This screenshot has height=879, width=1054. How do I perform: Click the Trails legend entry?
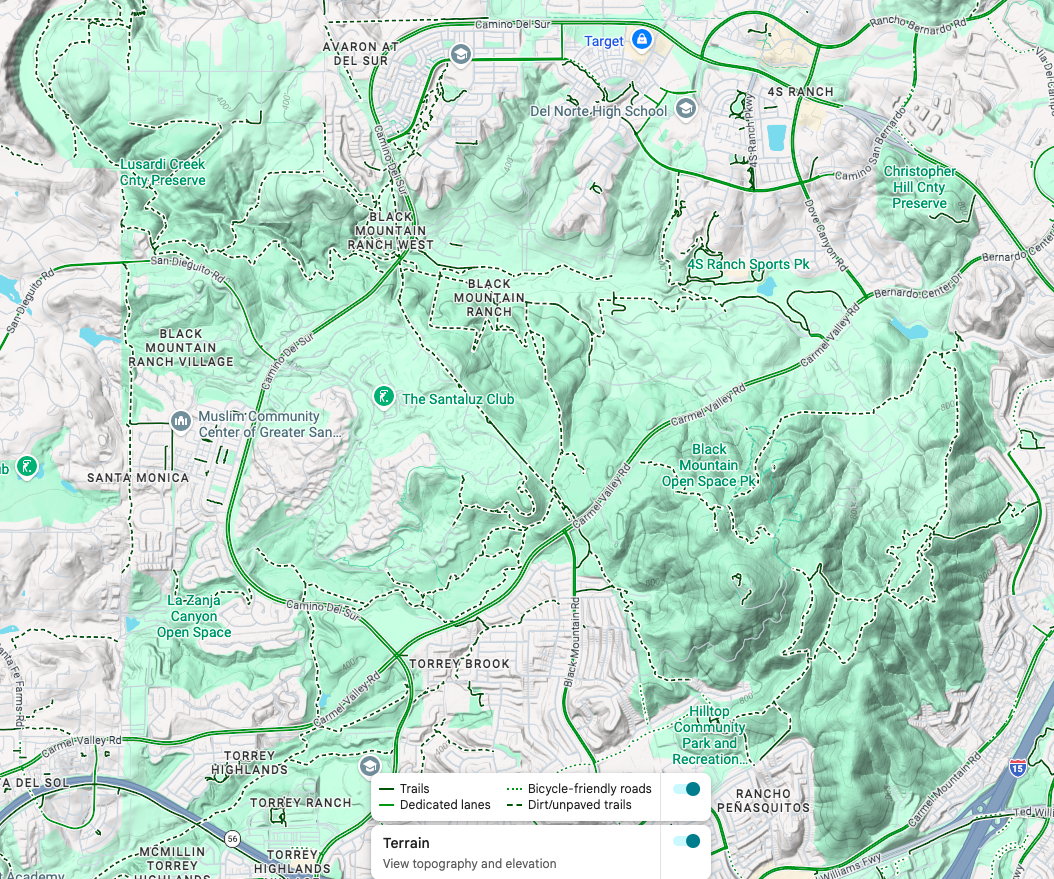pos(405,789)
